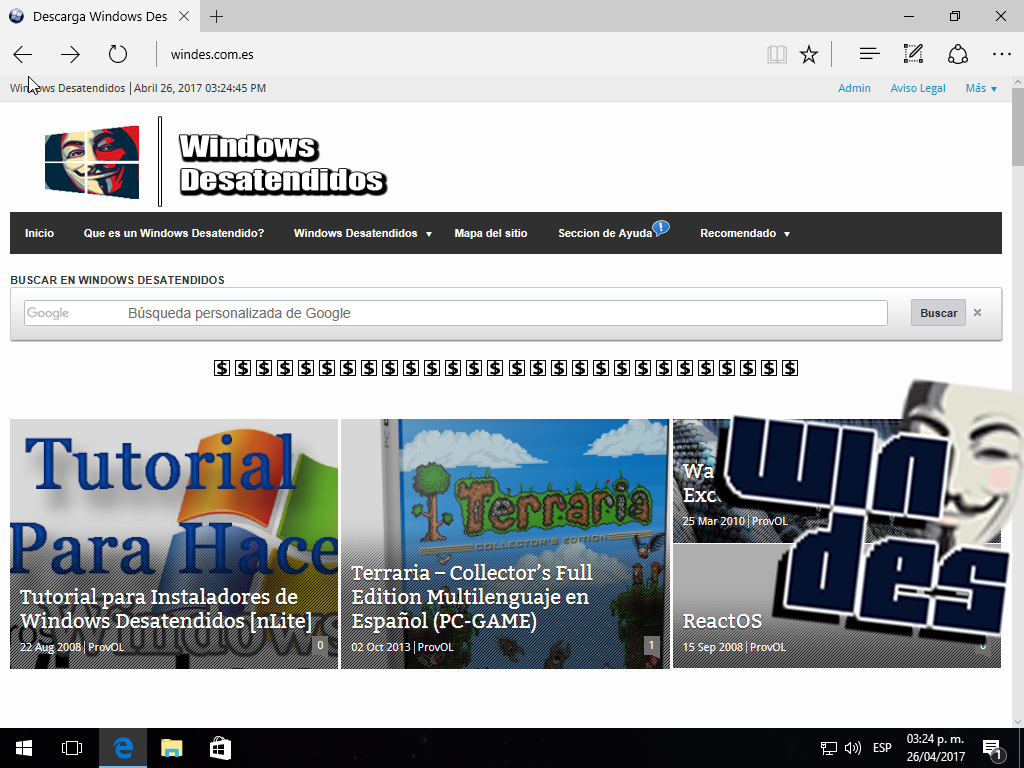Click the network tray icon
Viewport: 1024px width, 768px height.
(829, 748)
